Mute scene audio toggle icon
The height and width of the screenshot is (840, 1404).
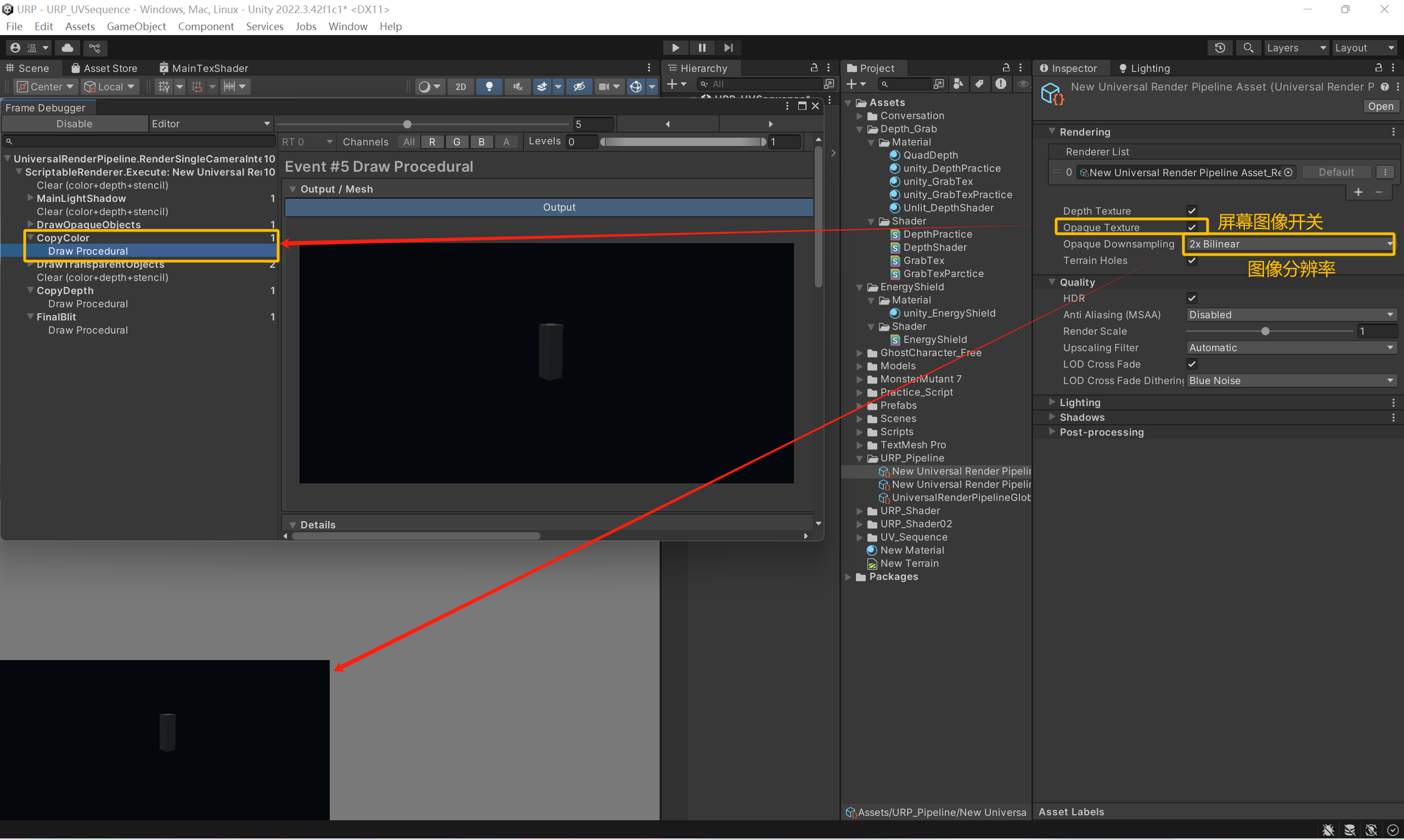[517, 87]
